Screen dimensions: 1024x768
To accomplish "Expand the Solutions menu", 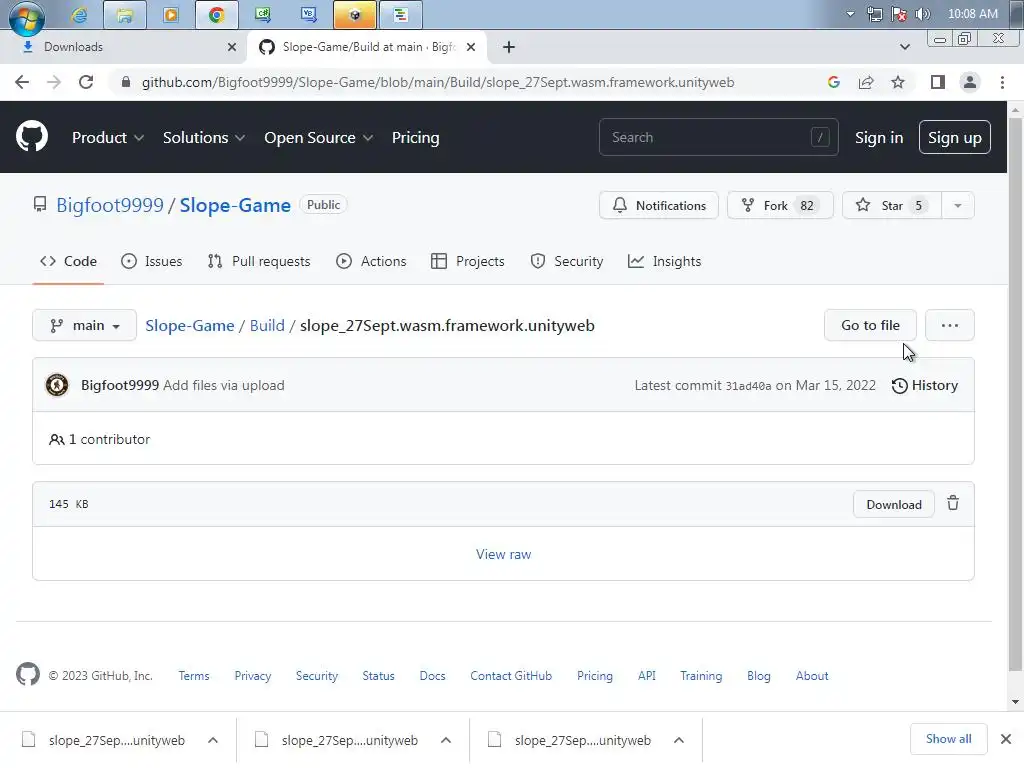I will tap(204, 138).
